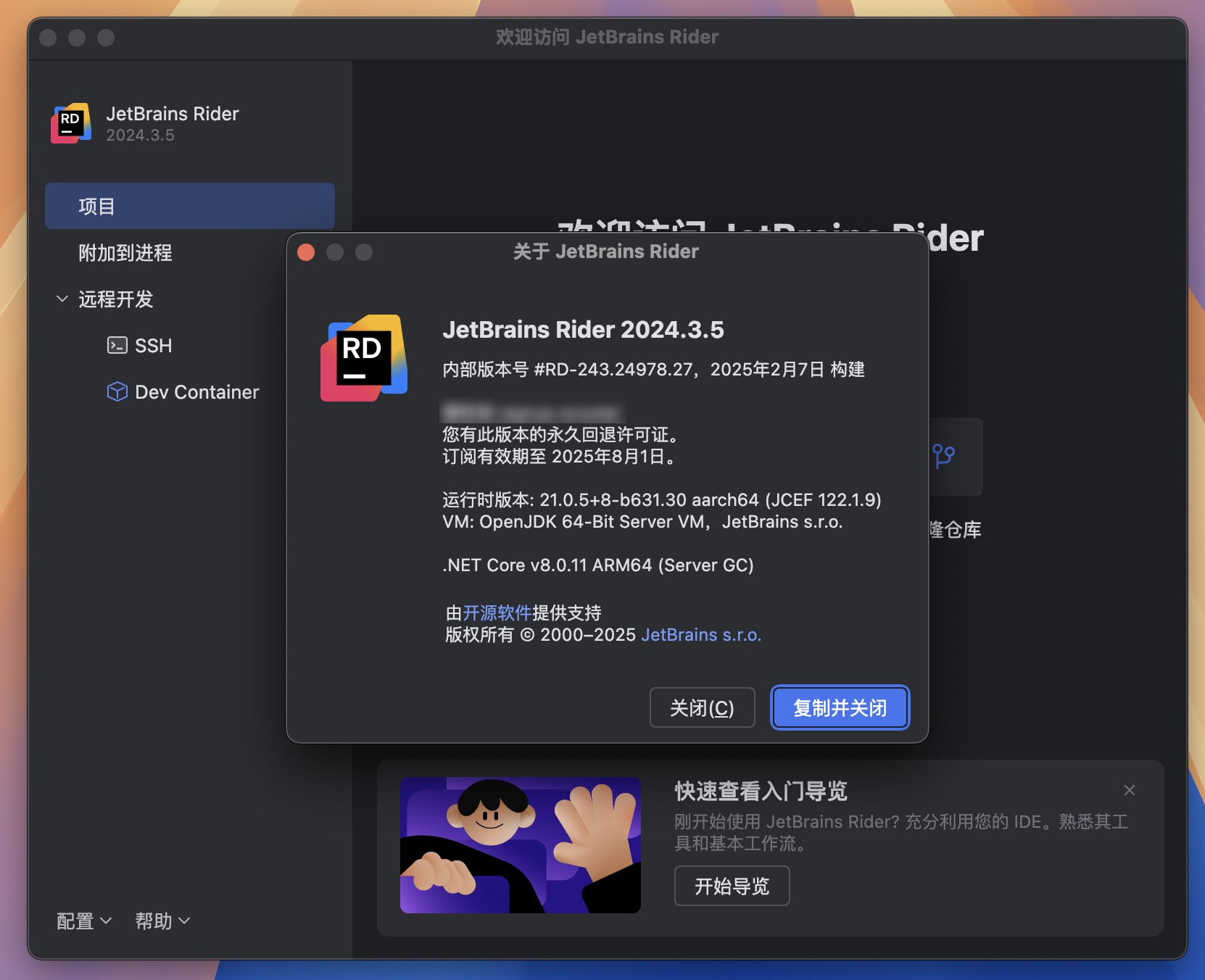Open the JetBrains s.r.o. link
The width and height of the screenshot is (1205, 980).
coord(701,634)
